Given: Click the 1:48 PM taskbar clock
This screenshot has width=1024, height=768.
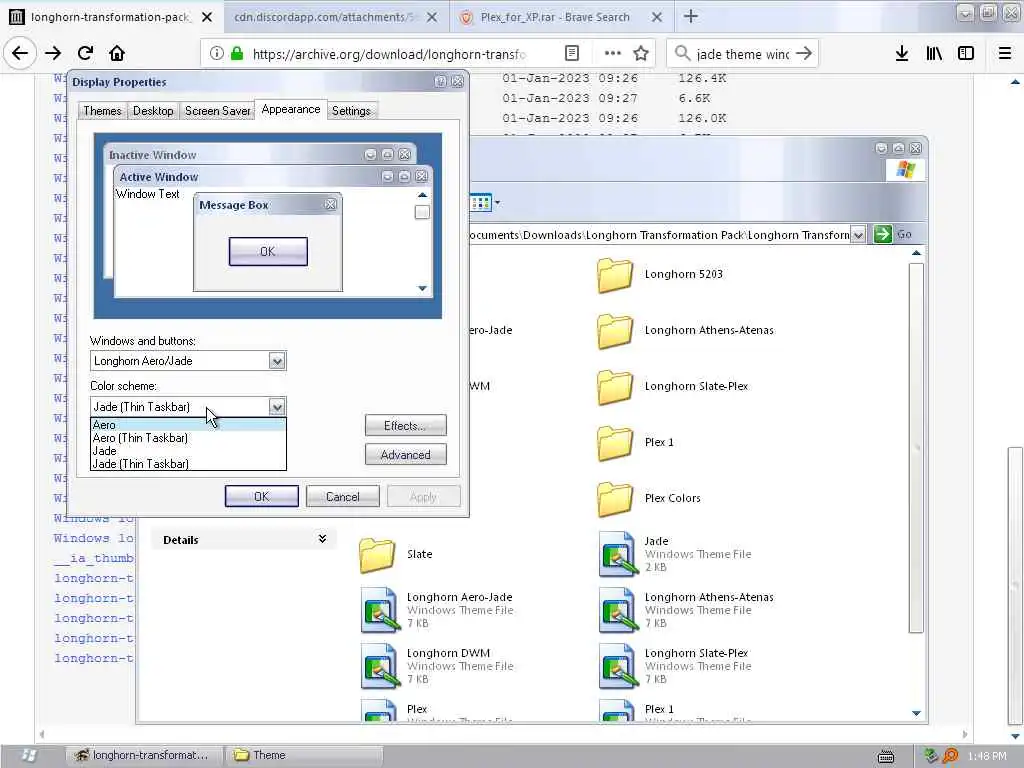Looking at the screenshot, I should (987, 756).
